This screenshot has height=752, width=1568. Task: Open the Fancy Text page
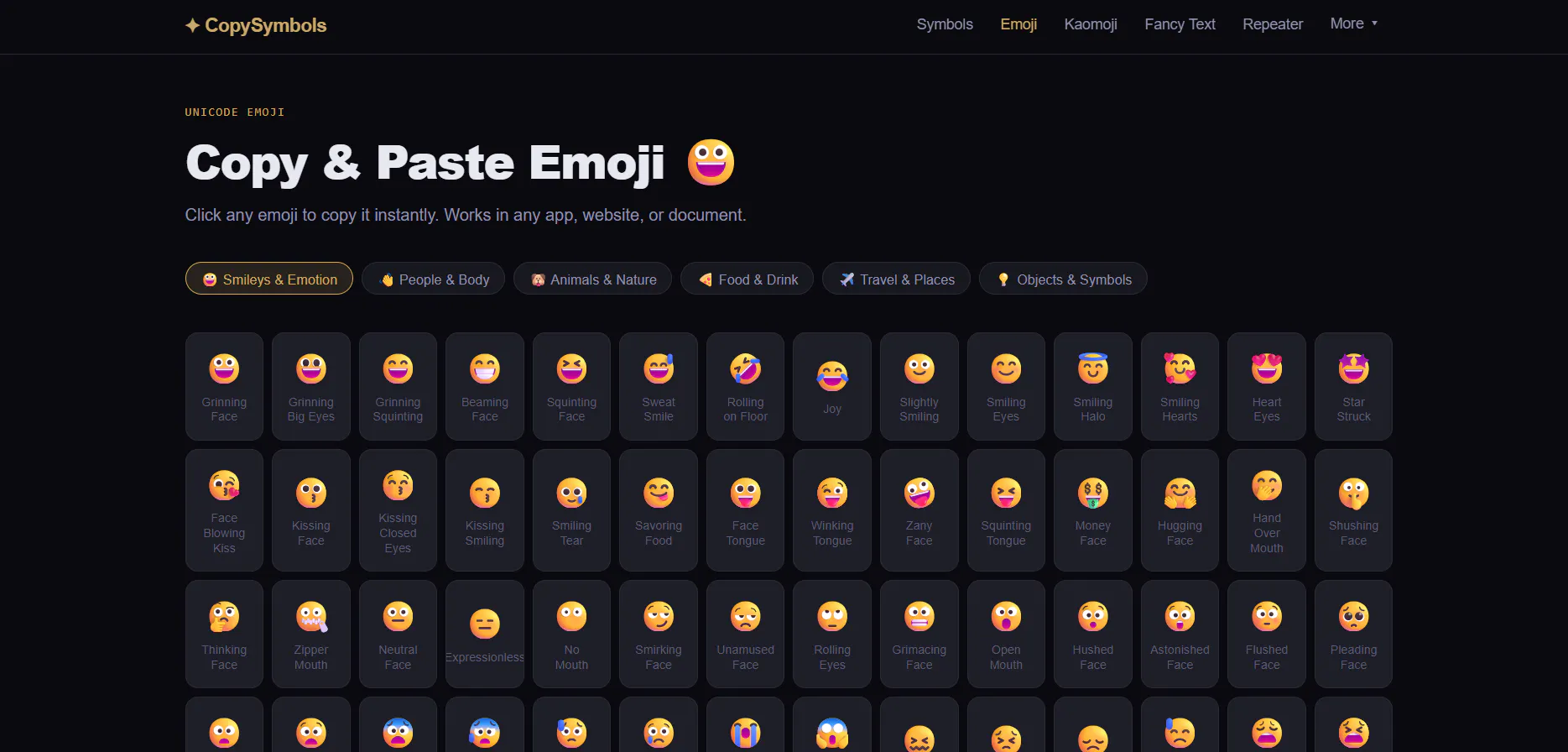click(1180, 24)
